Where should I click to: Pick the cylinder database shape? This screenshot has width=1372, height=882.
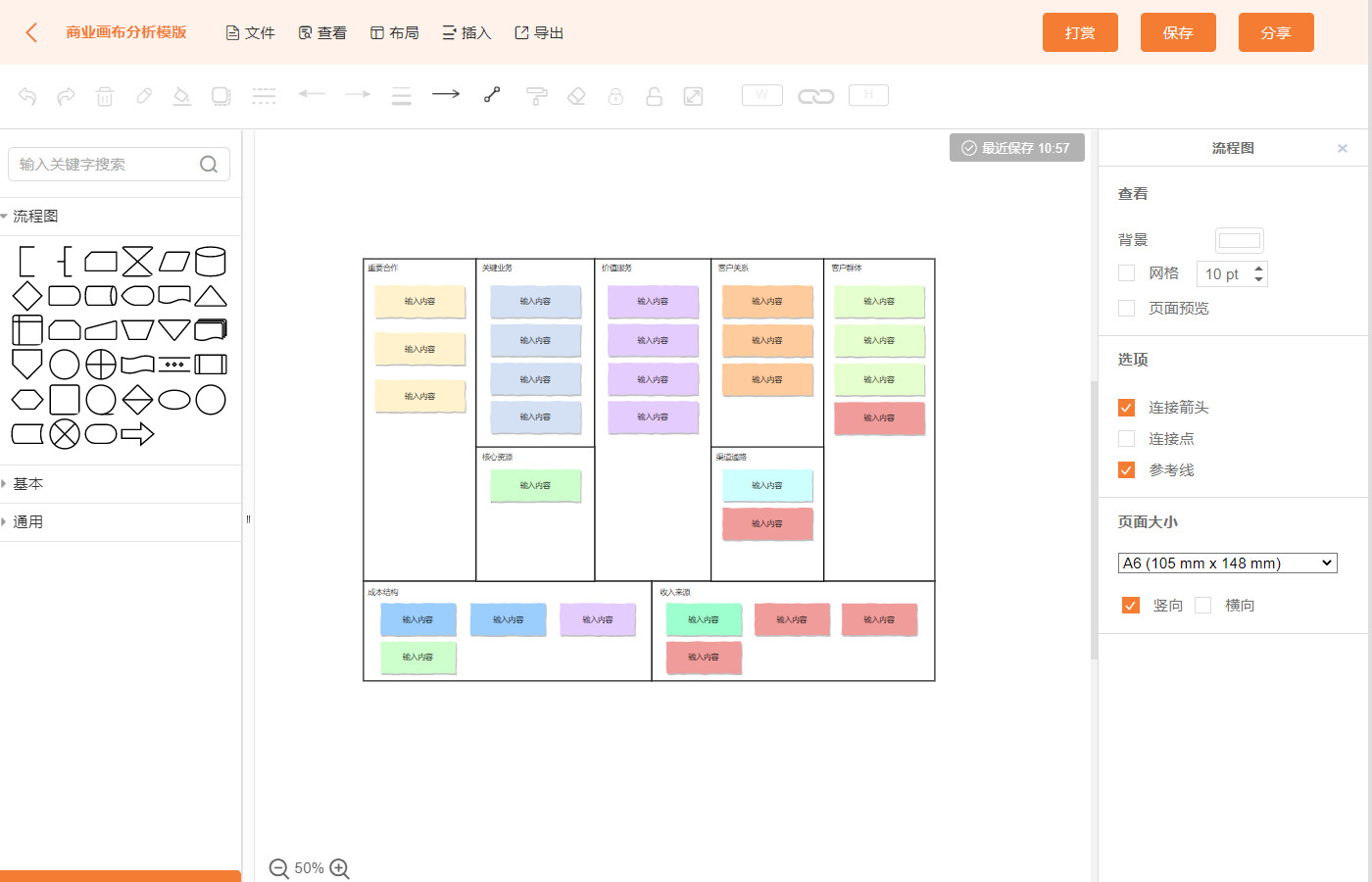[x=211, y=262]
